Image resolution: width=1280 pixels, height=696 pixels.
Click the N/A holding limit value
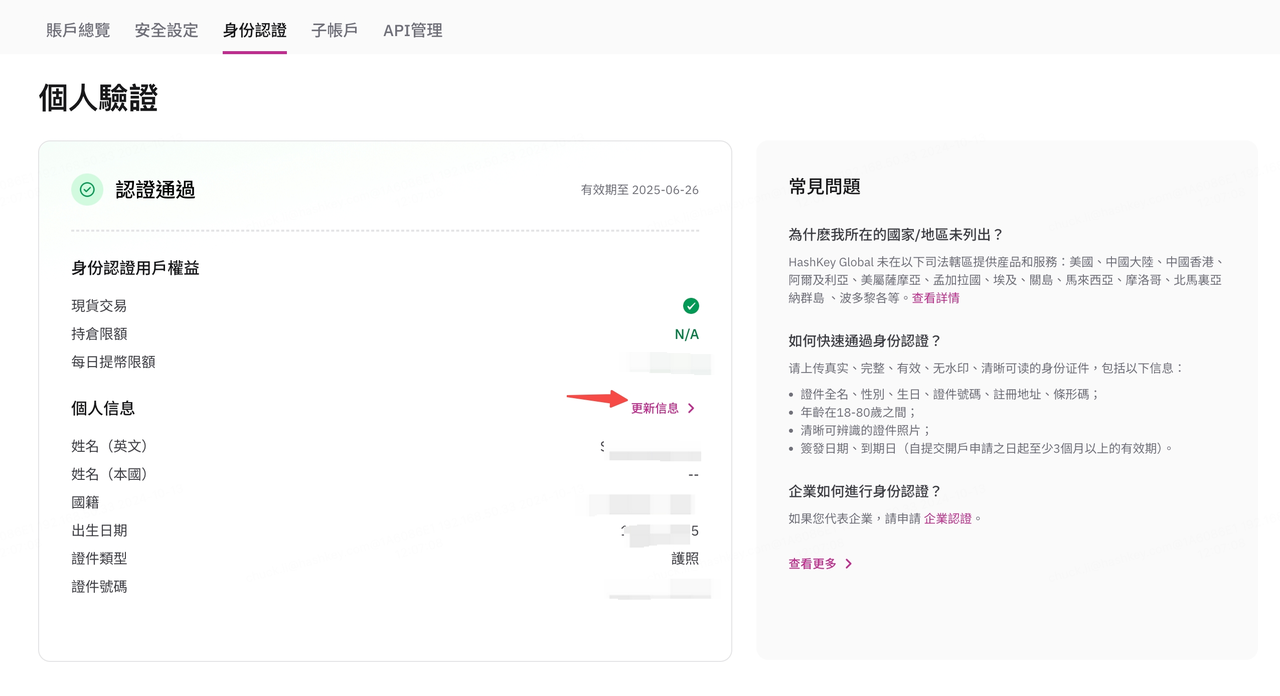click(687, 334)
